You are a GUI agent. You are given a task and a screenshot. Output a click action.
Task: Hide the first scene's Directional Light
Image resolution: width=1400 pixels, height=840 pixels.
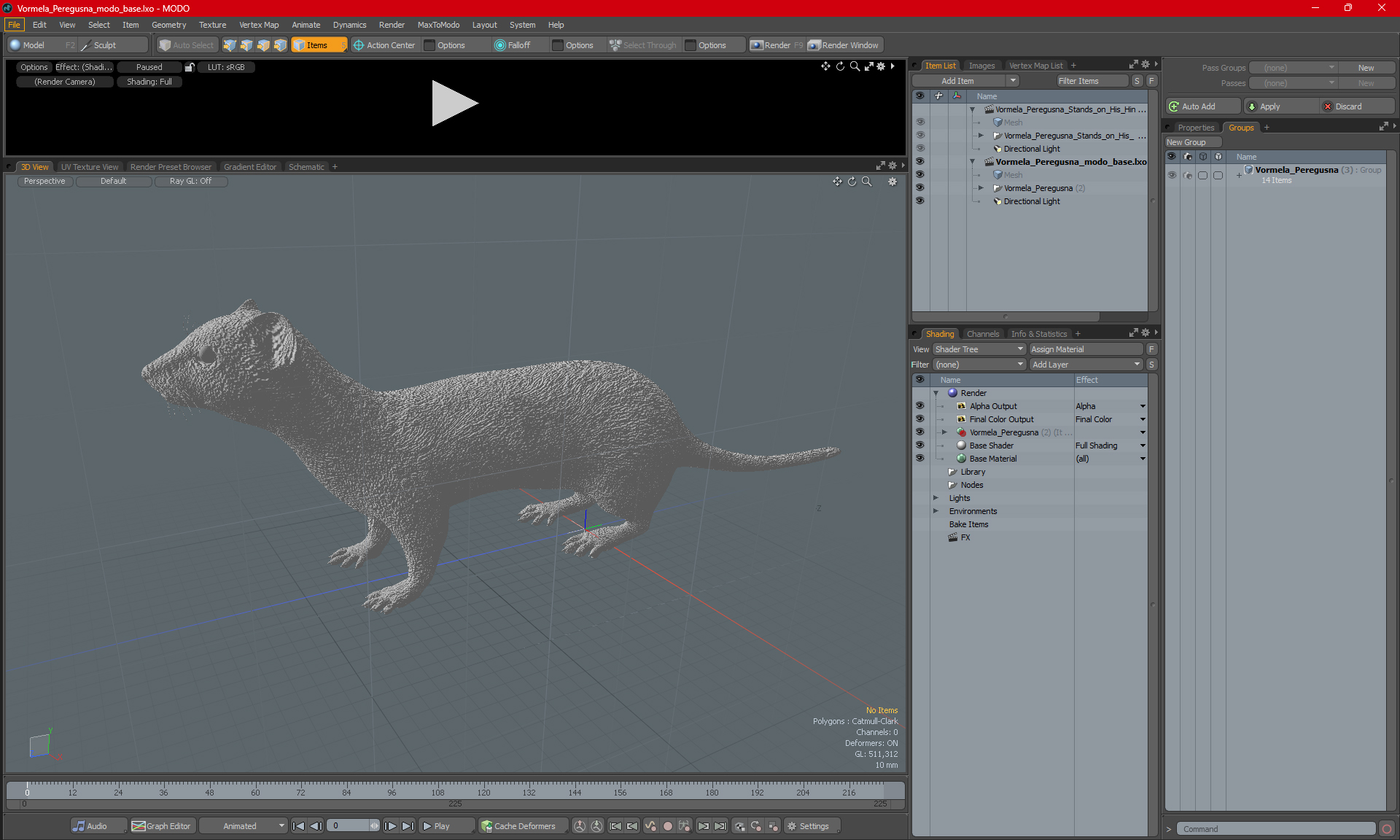click(x=919, y=149)
